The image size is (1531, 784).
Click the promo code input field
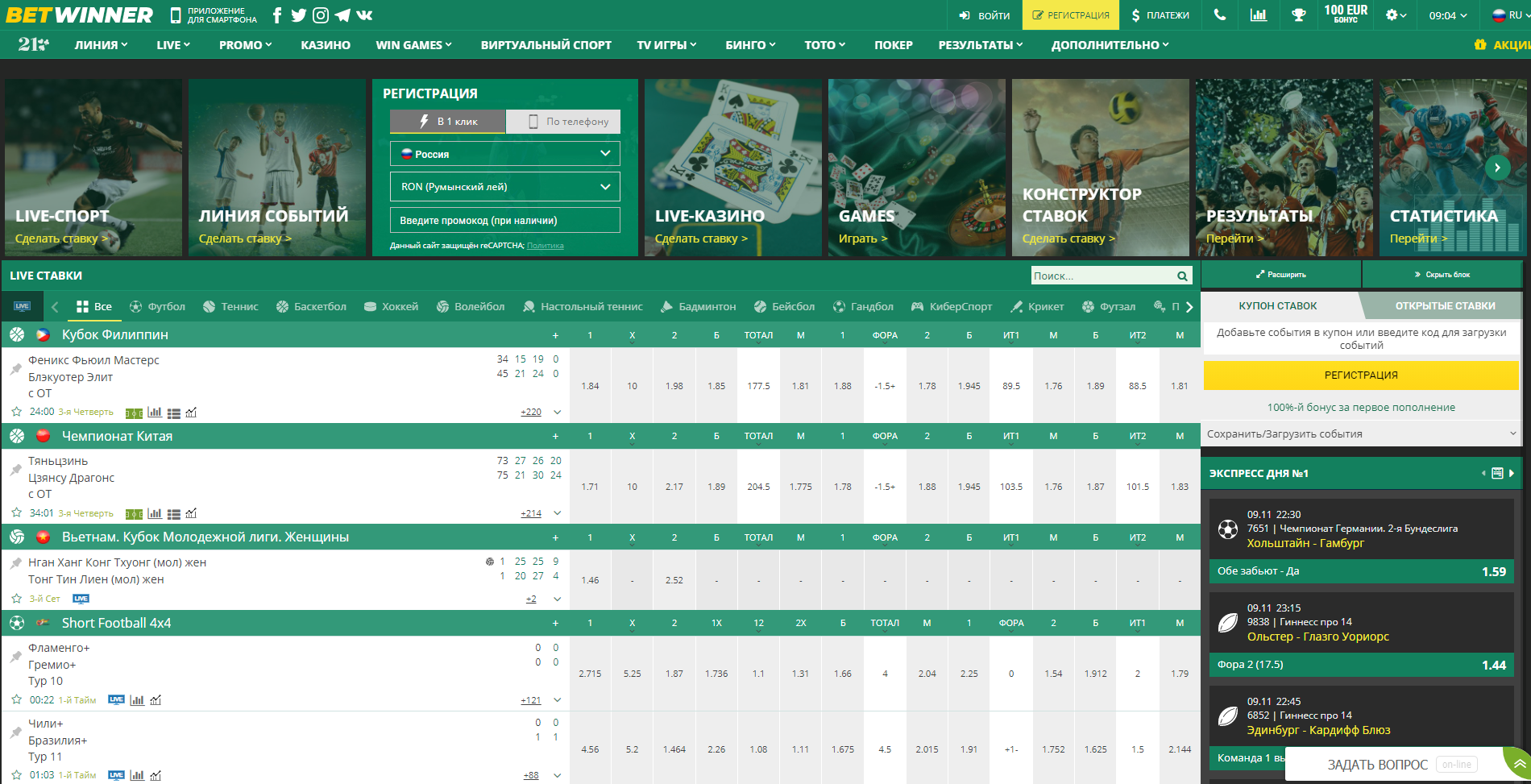(x=504, y=221)
